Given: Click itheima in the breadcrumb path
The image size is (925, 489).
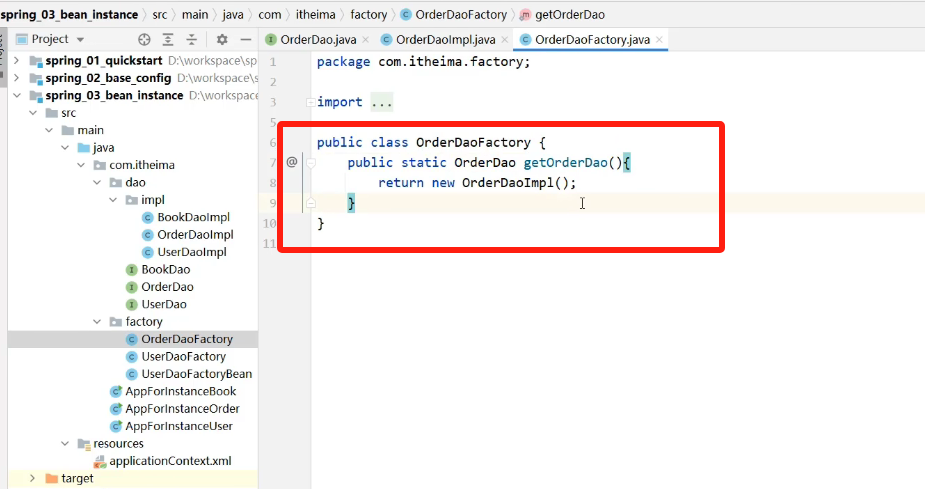Looking at the screenshot, I should 316,15.
